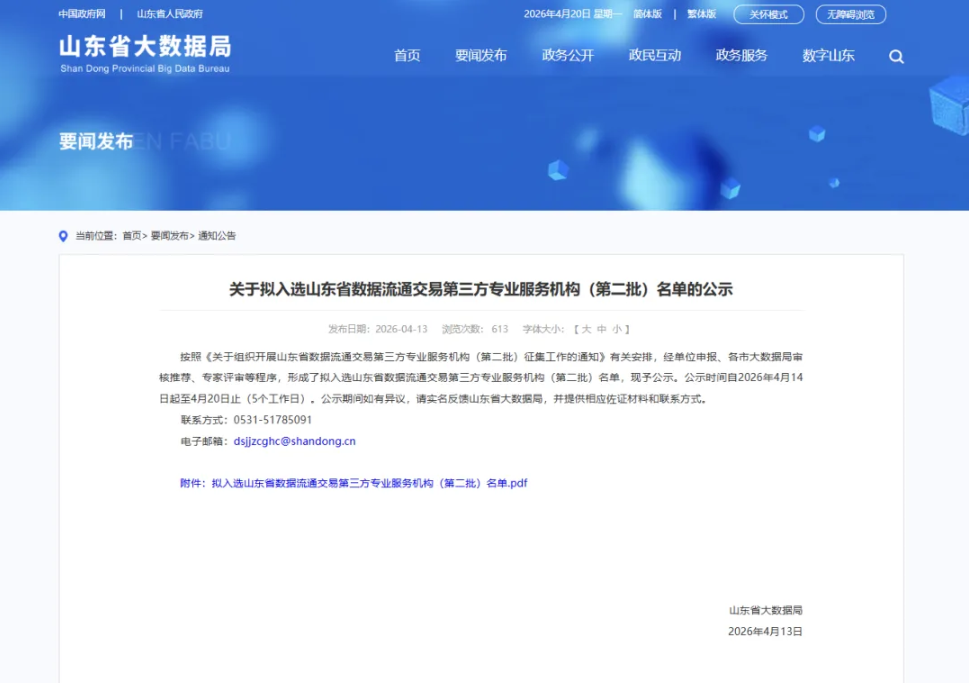
Task: Set font size to 大 (large)
Action: [x=587, y=329]
